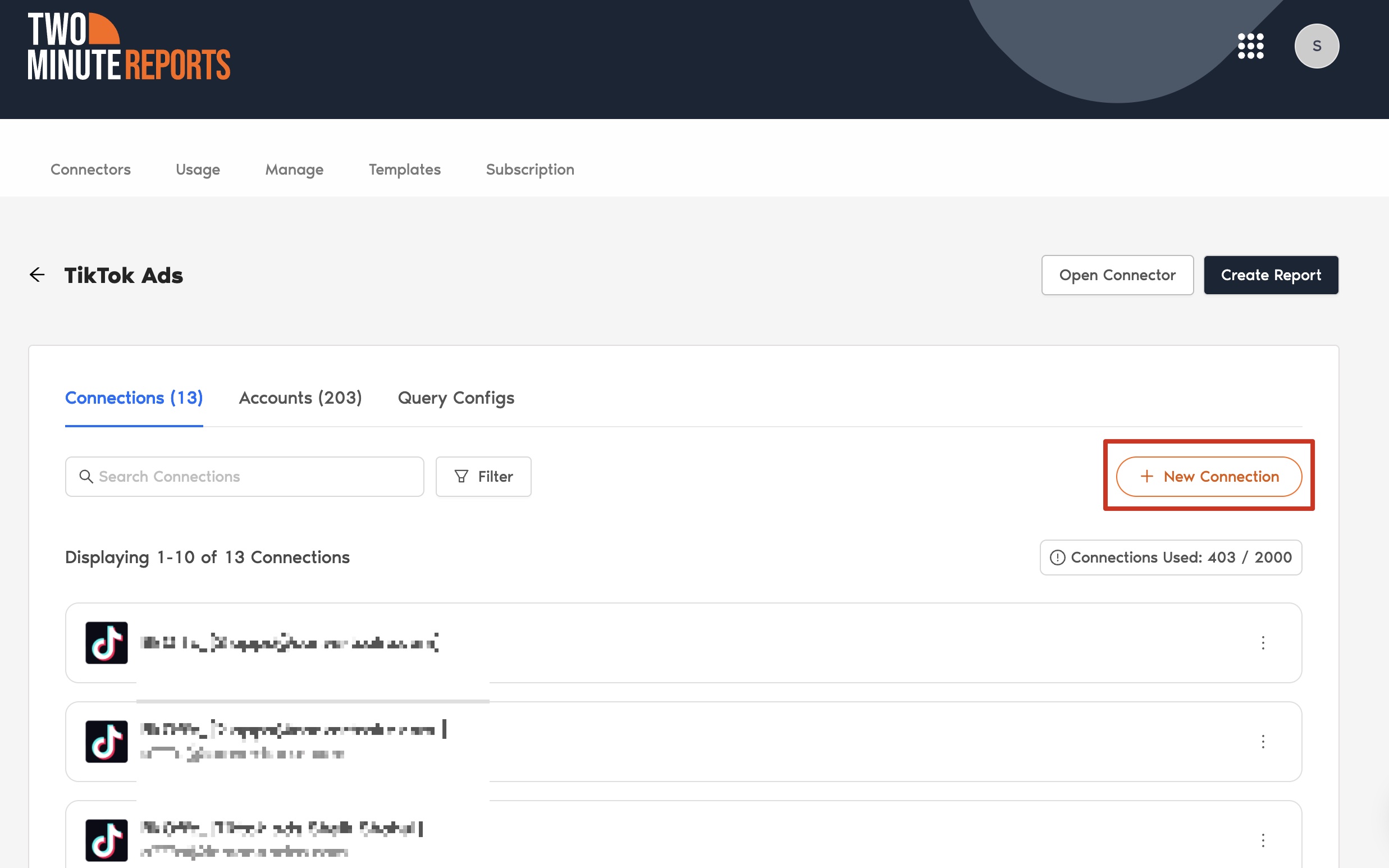Click the first connection's TikTok icon

[x=107, y=642]
